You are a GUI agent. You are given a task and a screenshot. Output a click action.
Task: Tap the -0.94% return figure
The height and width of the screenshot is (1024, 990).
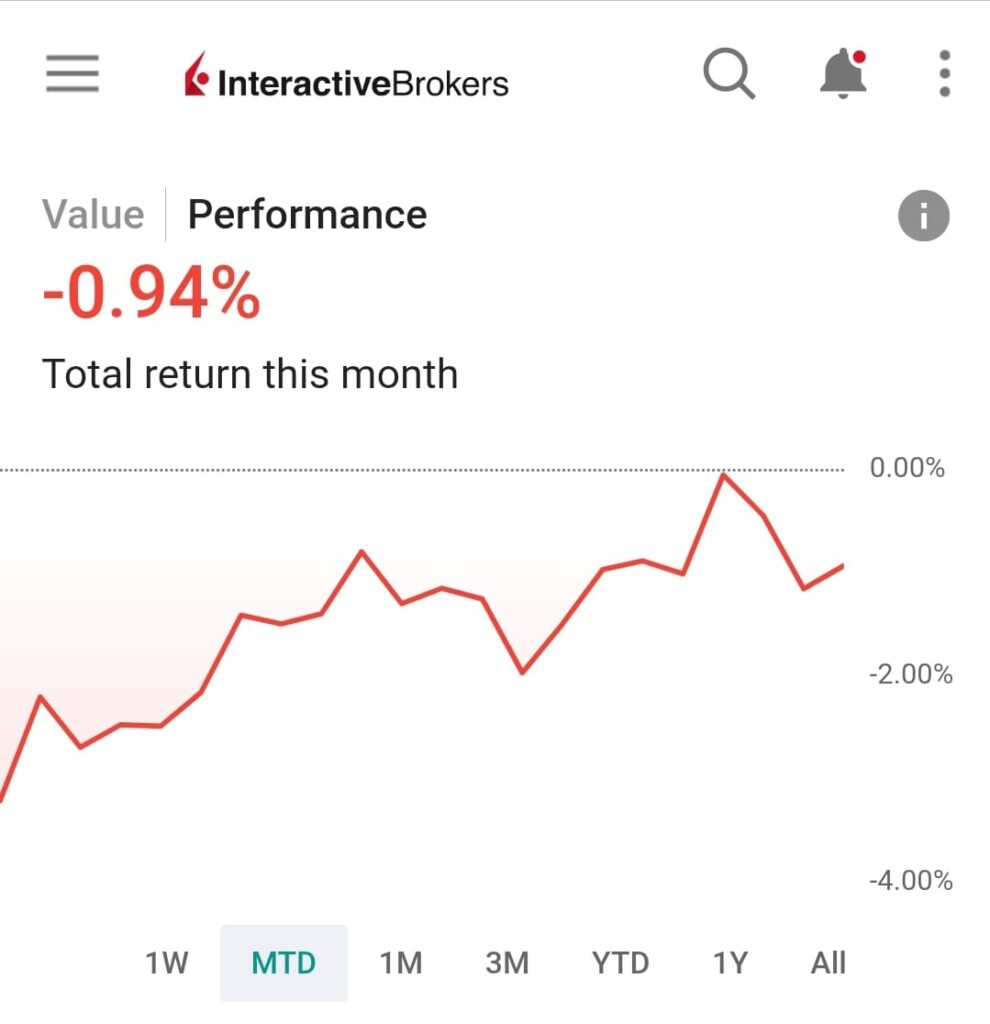151,296
